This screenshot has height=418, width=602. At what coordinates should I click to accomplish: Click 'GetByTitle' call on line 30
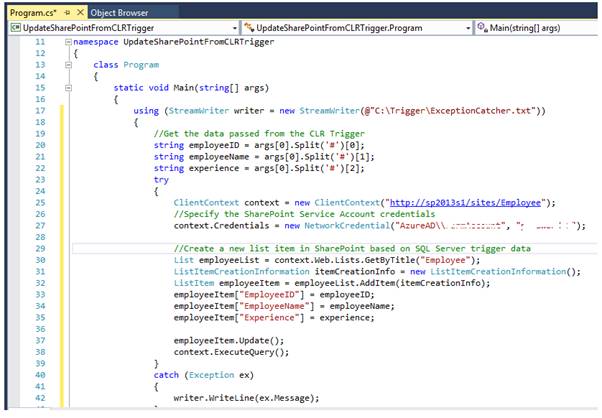390,260
